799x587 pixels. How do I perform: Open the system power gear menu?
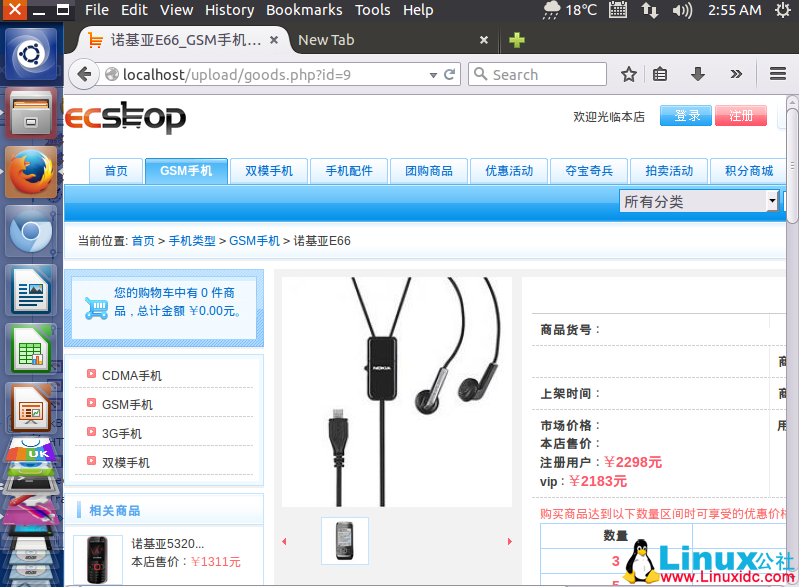[x=783, y=10]
